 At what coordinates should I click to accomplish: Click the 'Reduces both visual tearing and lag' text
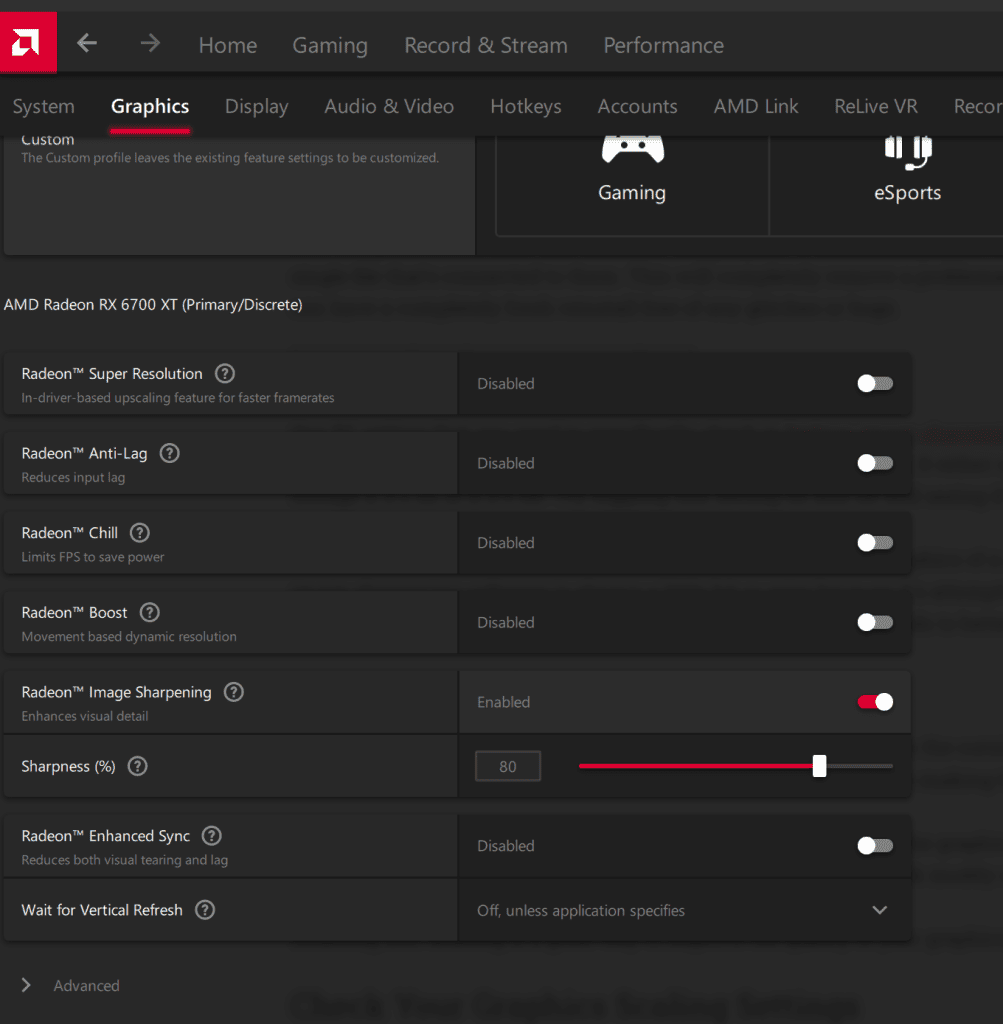coord(125,860)
